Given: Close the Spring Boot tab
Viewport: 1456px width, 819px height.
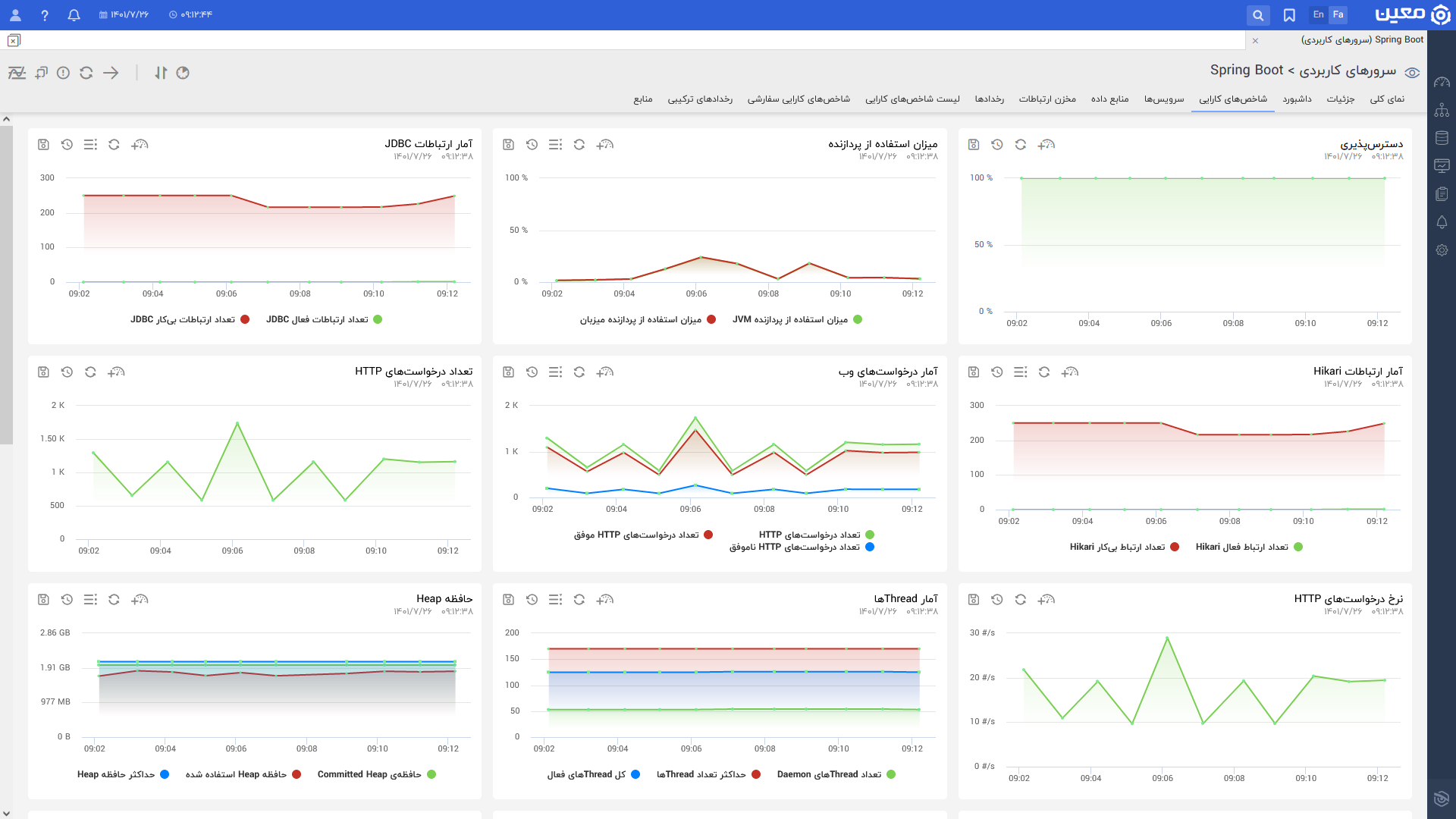Looking at the screenshot, I should coord(1255,40).
